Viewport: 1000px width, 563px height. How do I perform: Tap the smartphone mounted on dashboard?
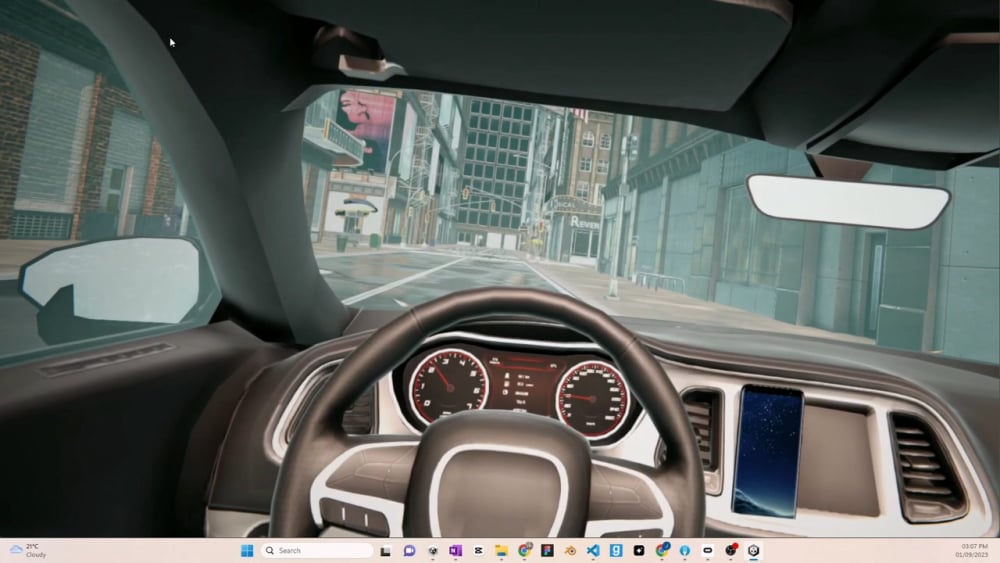coord(768,451)
